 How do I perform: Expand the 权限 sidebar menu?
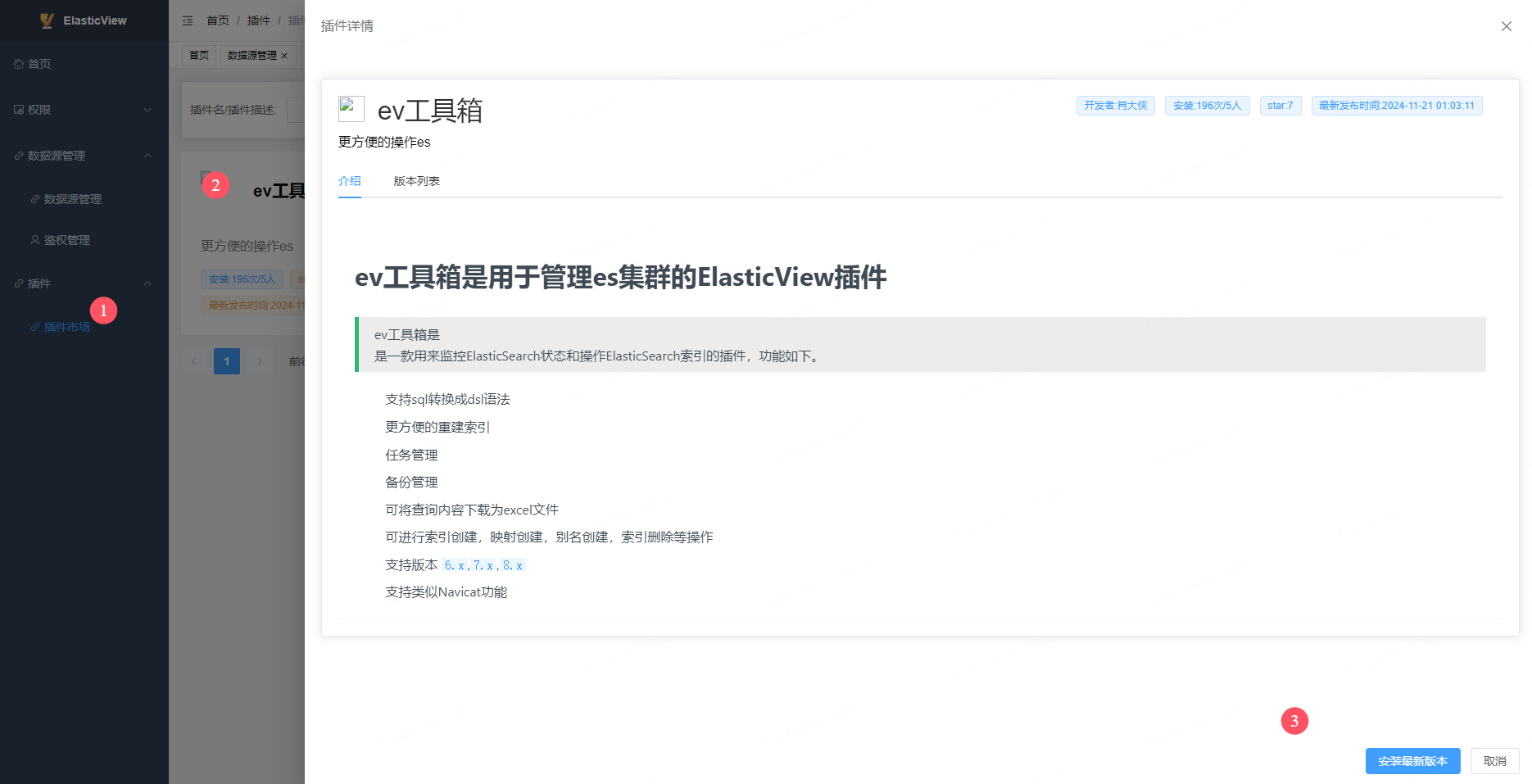pos(82,110)
